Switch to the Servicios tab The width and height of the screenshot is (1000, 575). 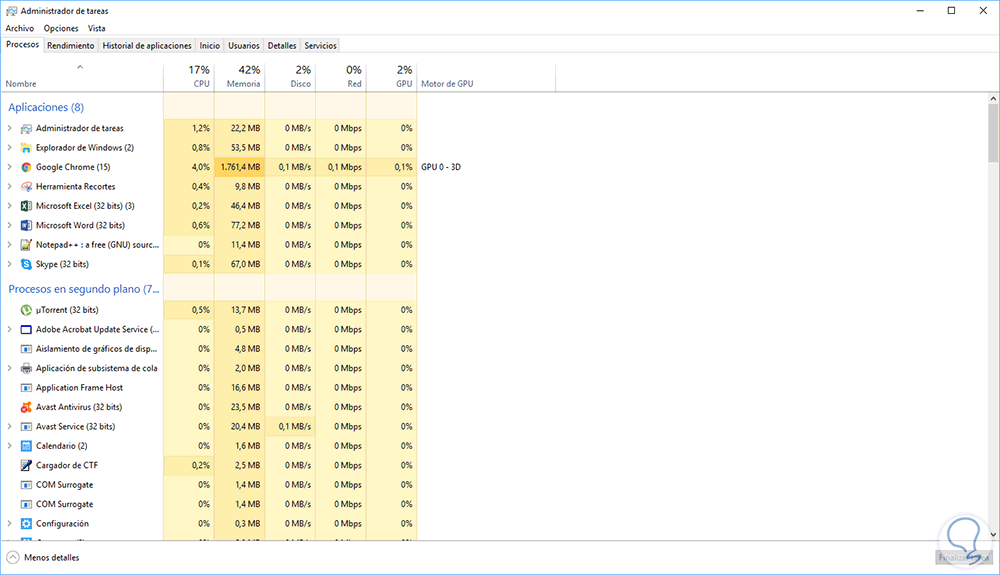coord(320,46)
